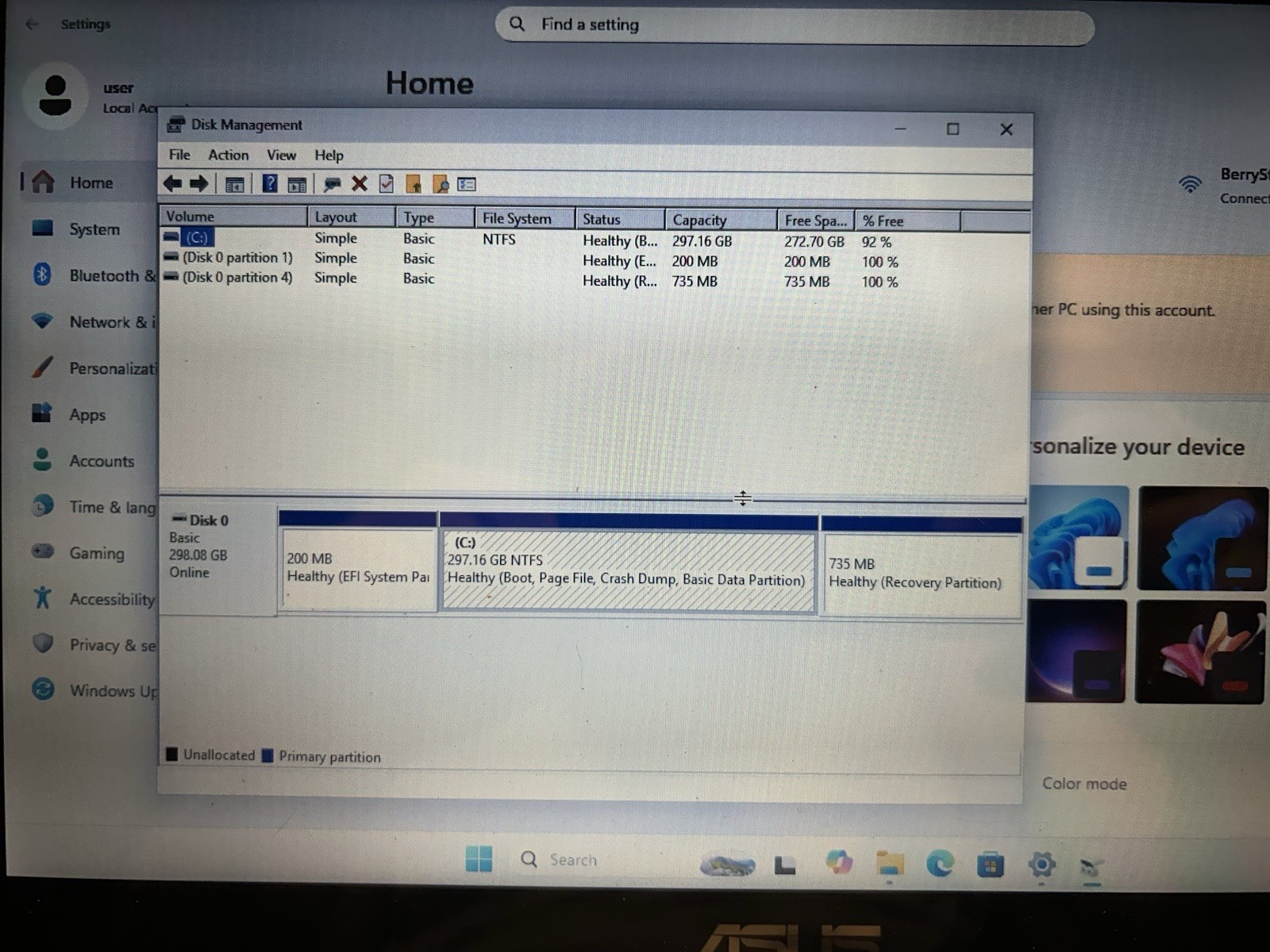Click the 297.16 GB capacity cell
This screenshot has height=952, width=1270.
coord(702,241)
